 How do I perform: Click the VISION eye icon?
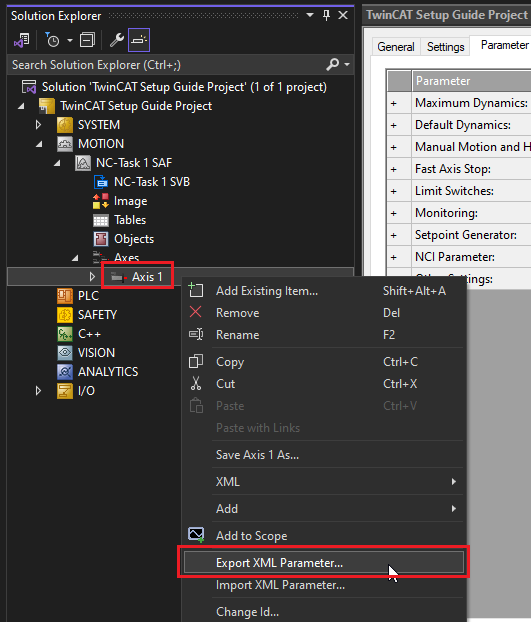(x=65, y=353)
